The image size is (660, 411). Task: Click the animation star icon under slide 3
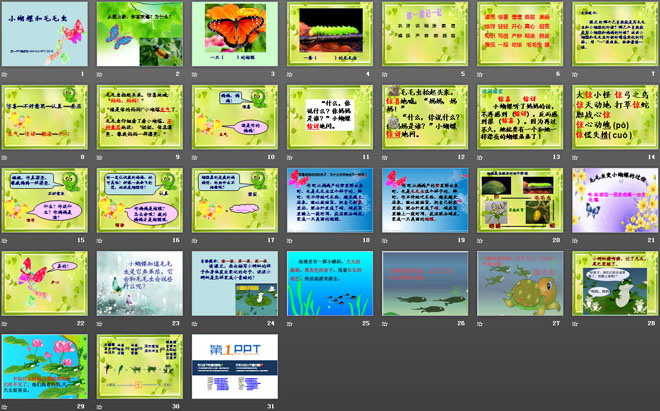[194, 75]
